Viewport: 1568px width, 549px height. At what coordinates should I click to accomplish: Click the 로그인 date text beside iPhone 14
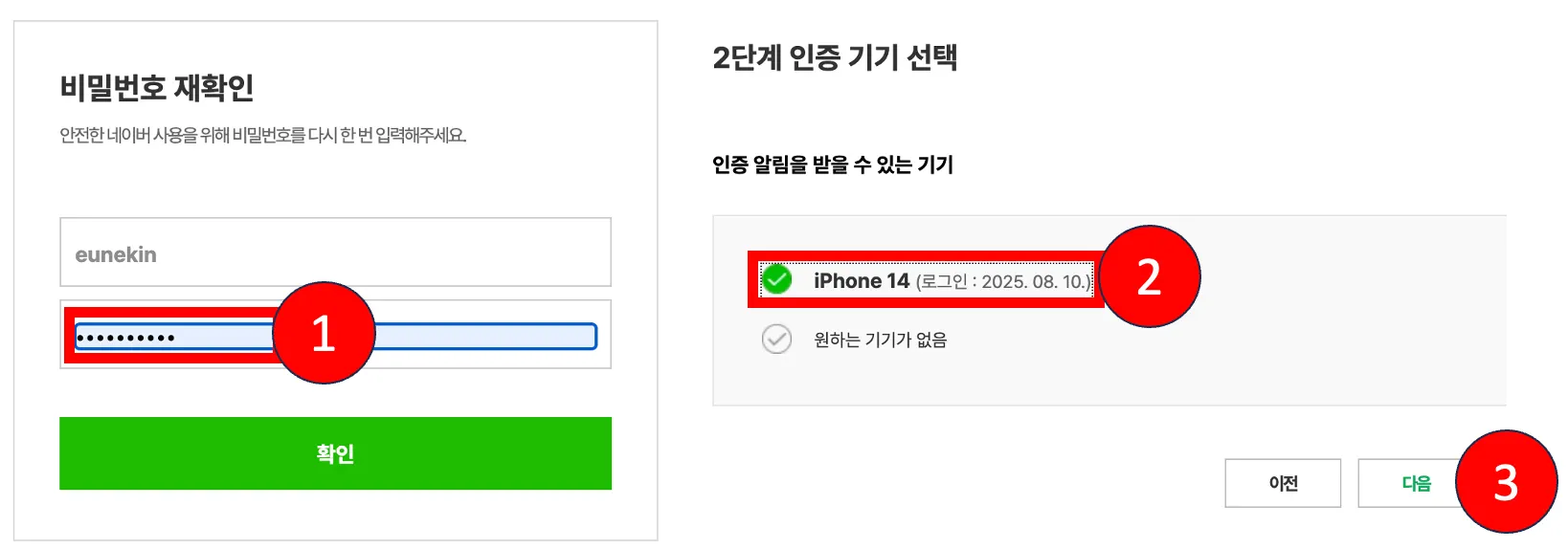(1002, 282)
